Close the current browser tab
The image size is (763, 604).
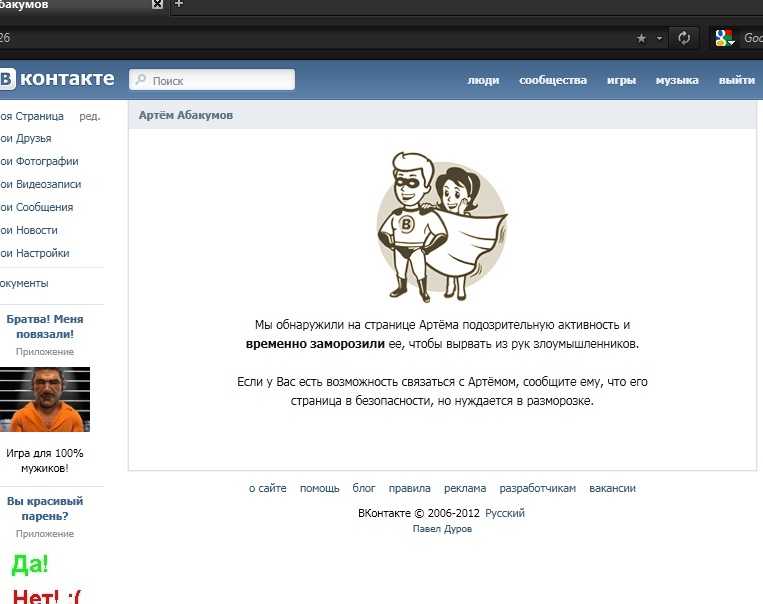[x=158, y=4]
